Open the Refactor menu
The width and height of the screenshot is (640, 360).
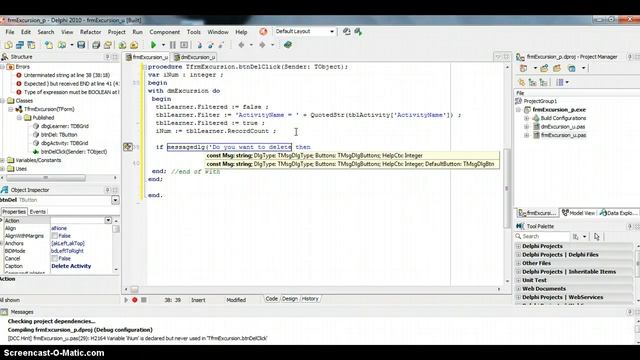(90, 32)
